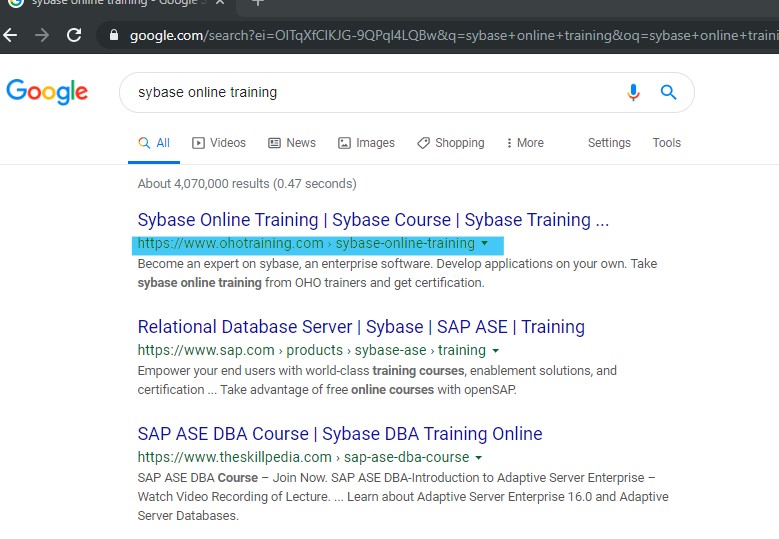Viewport: 779px width, 539px height.
Task: Expand dropdown arrow beside ohotraining.com URL
Action: pos(484,243)
